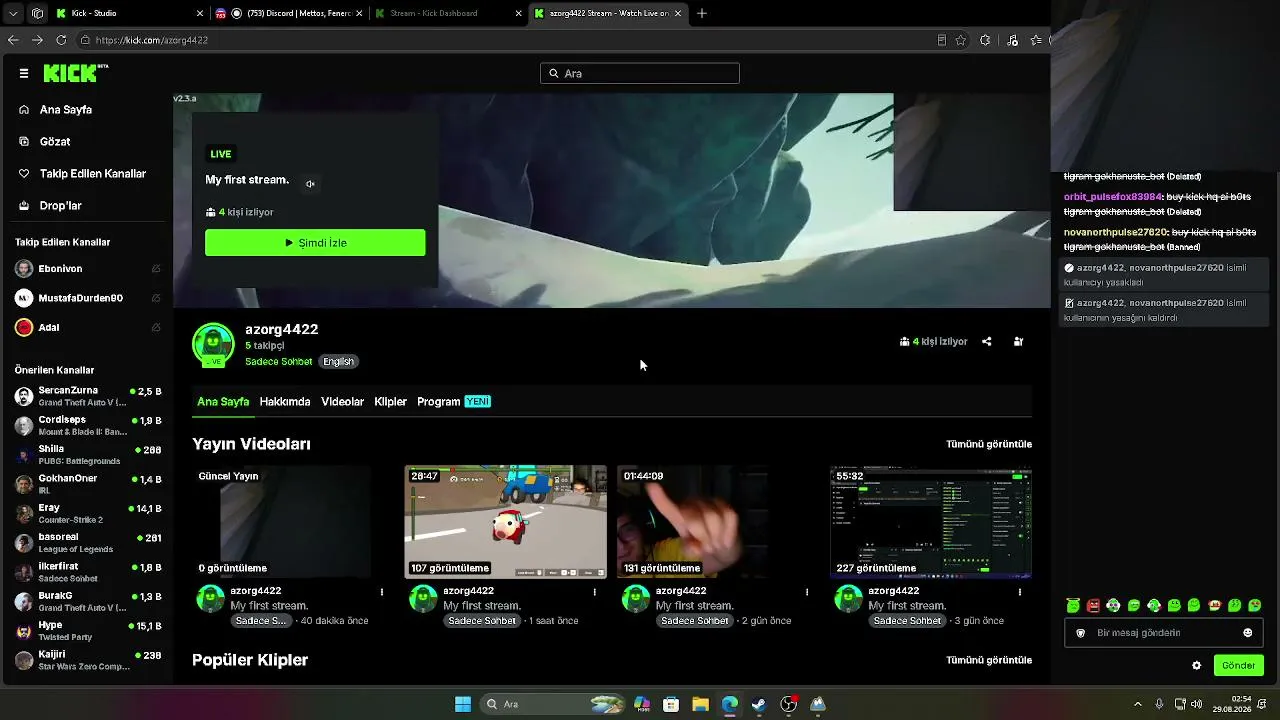Click the Ana Sayfa home icon in sidebar
This screenshot has width=1280, height=720.
point(24,110)
